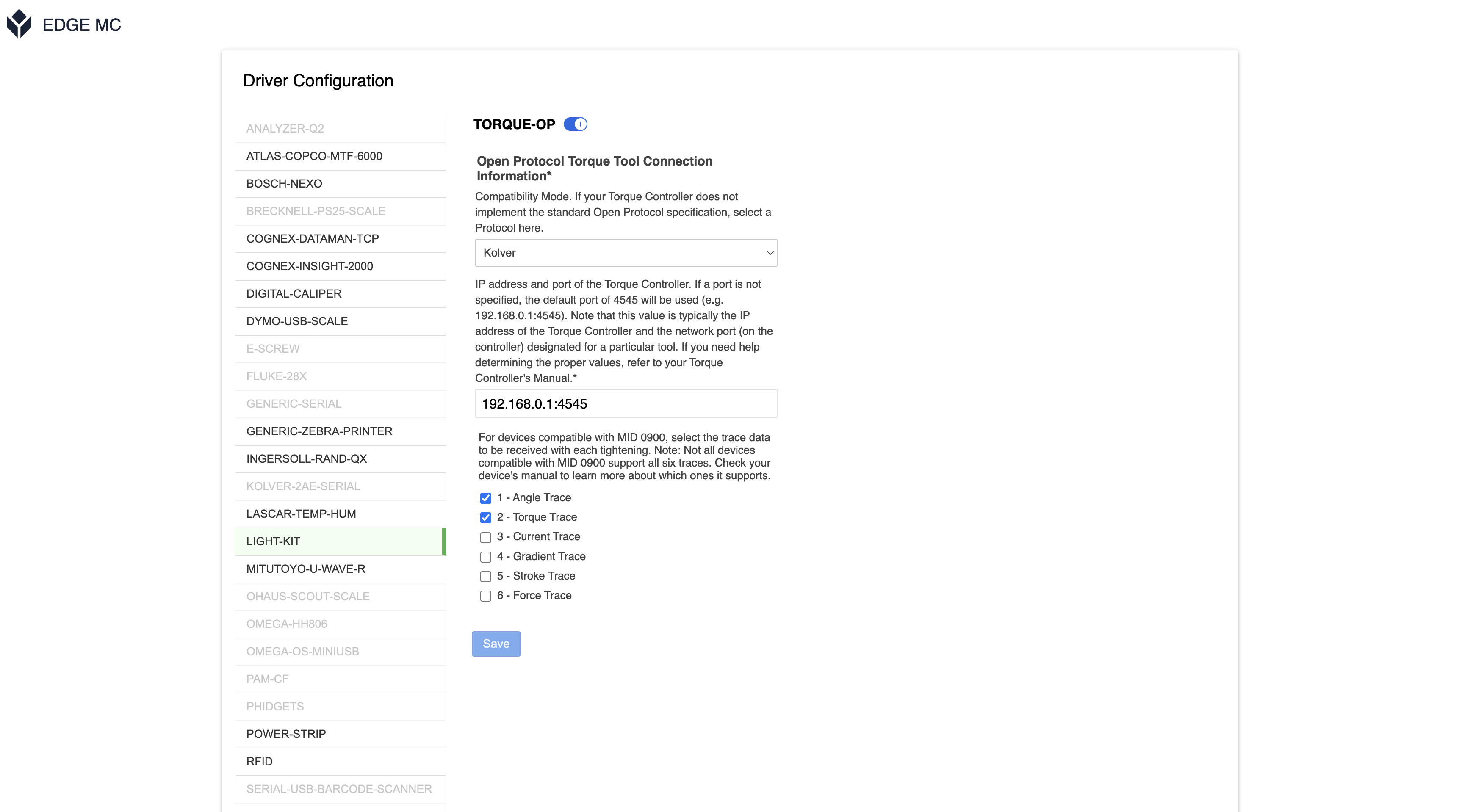Viewport: 1462px width, 812px height.
Task: Uncheck the Angle Trace checkbox
Action: (x=485, y=498)
